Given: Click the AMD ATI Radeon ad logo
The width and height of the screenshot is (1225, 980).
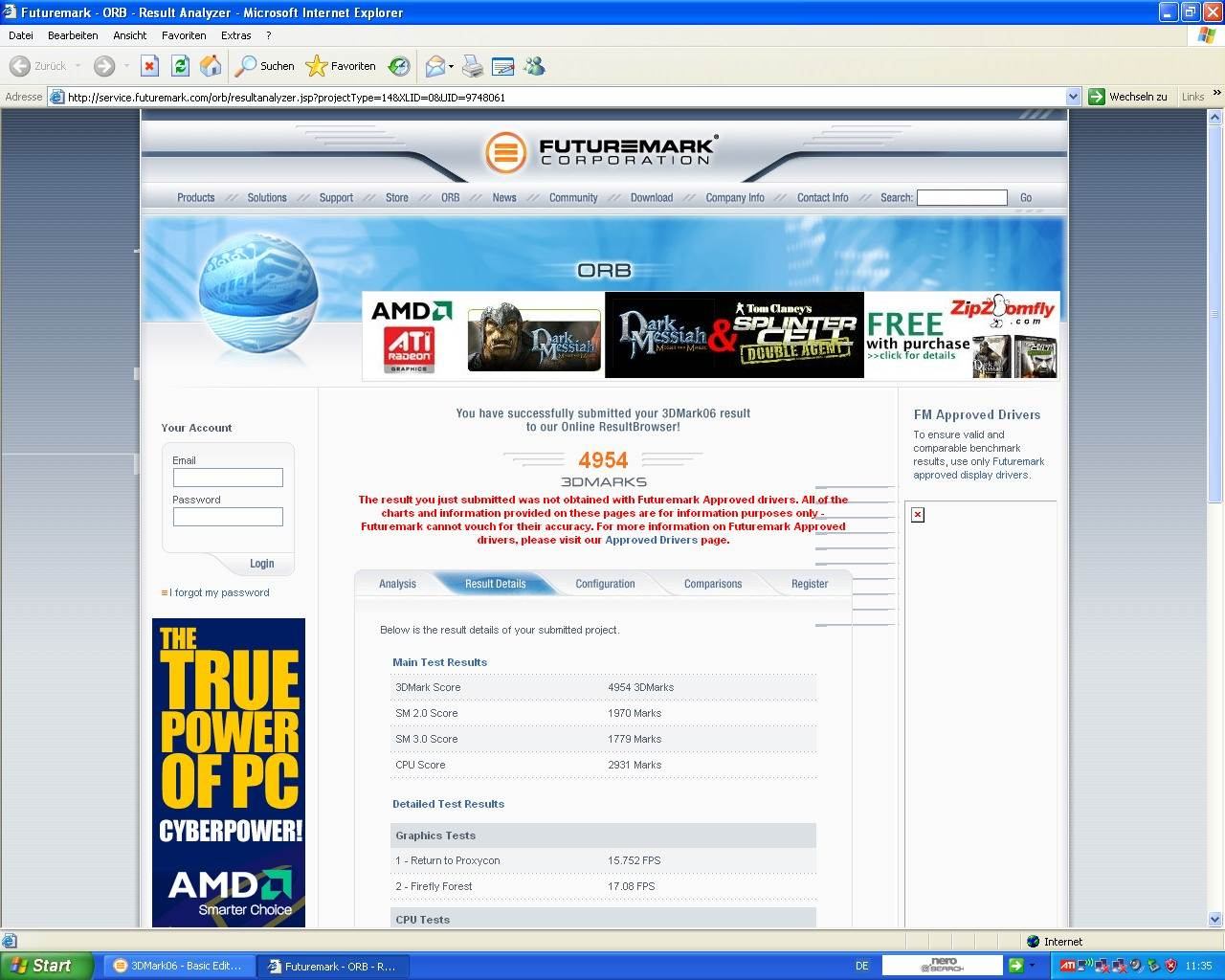Looking at the screenshot, I should [412, 336].
